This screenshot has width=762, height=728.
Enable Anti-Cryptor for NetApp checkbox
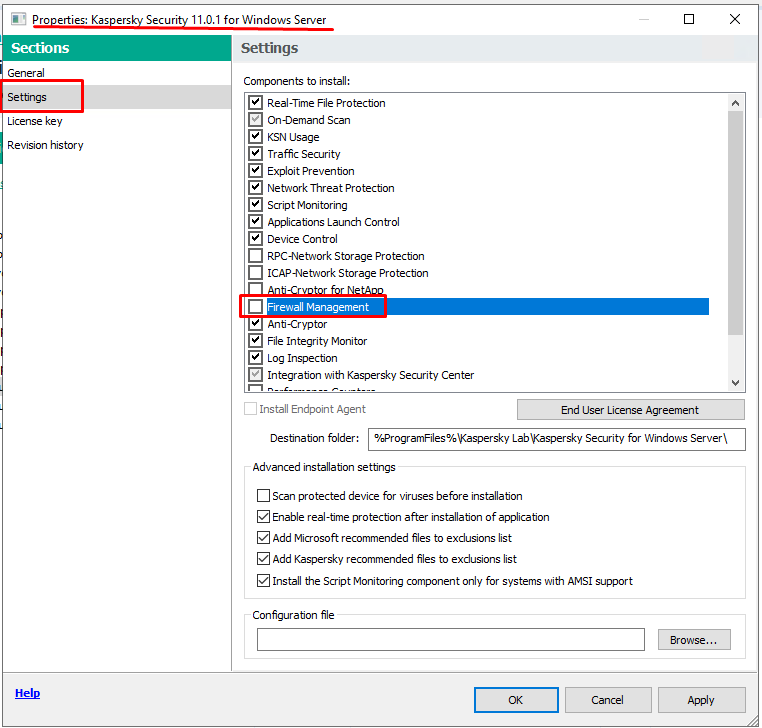click(256, 290)
